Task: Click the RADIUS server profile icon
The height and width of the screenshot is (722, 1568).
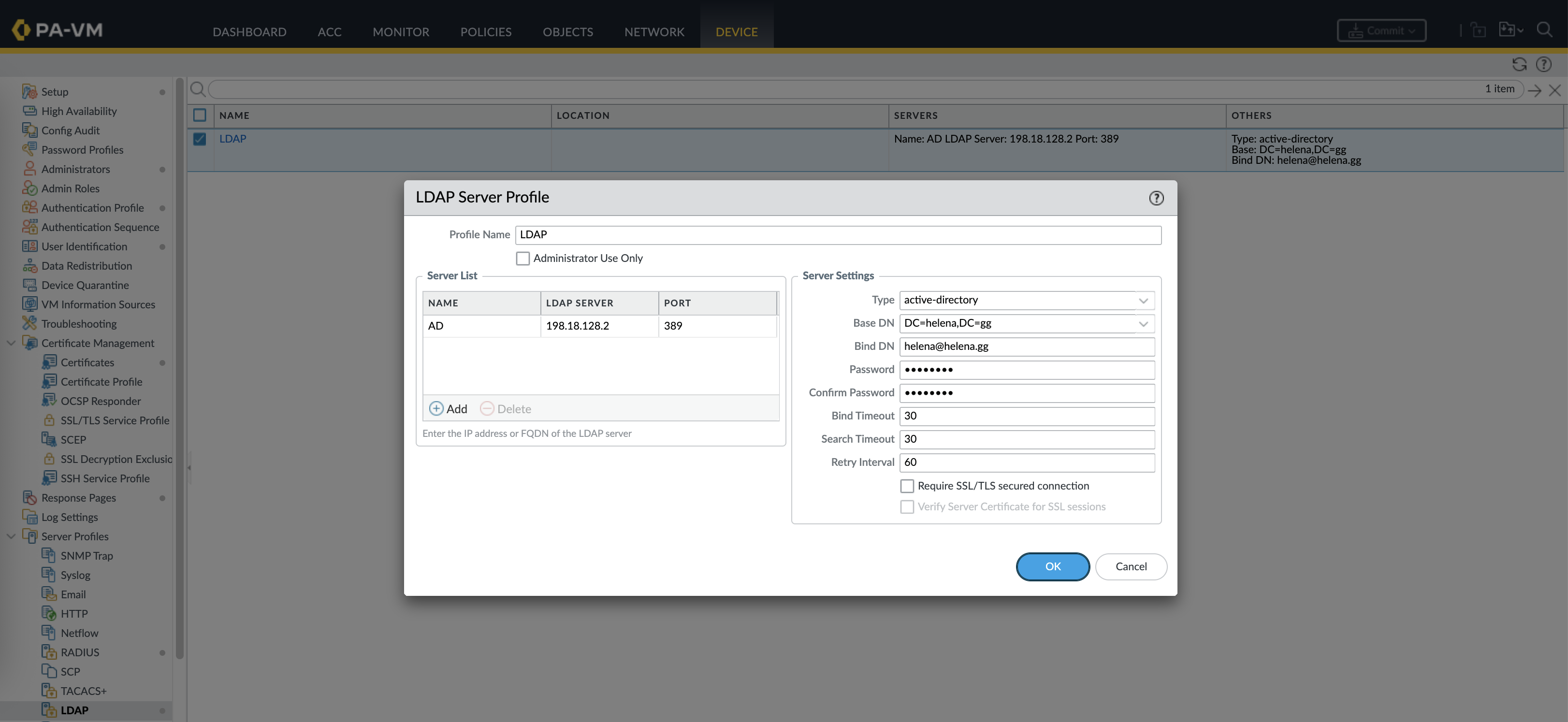Action: point(49,652)
